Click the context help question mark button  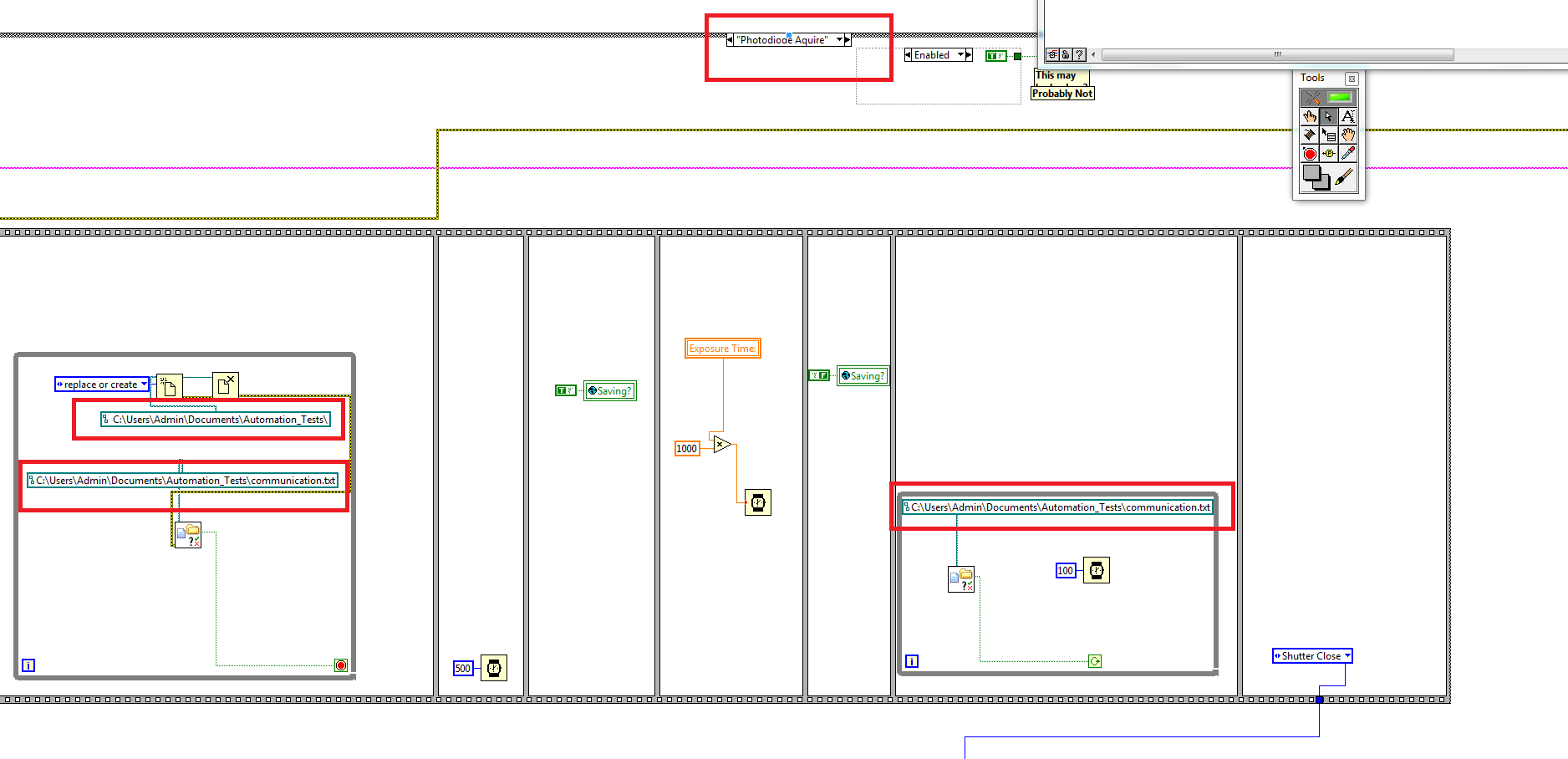pyautogui.click(x=1080, y=54)
